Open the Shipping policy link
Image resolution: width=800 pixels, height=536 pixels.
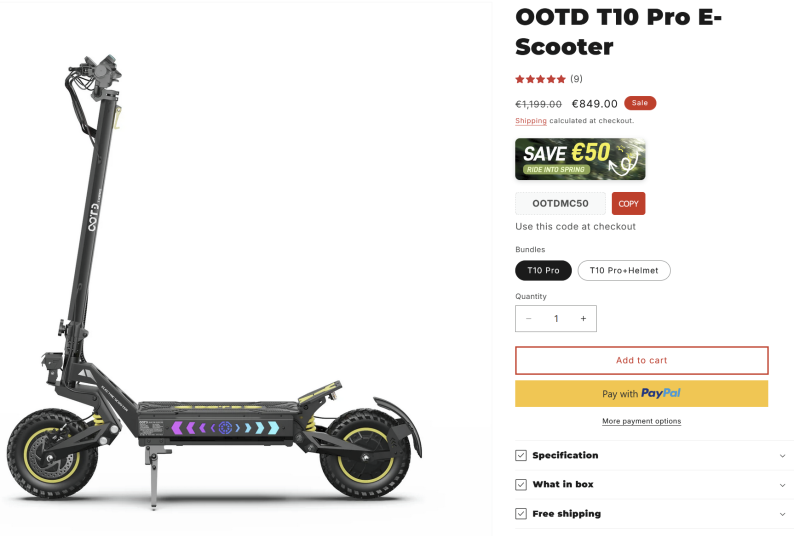pyautogui.click(x=531, y=121)
